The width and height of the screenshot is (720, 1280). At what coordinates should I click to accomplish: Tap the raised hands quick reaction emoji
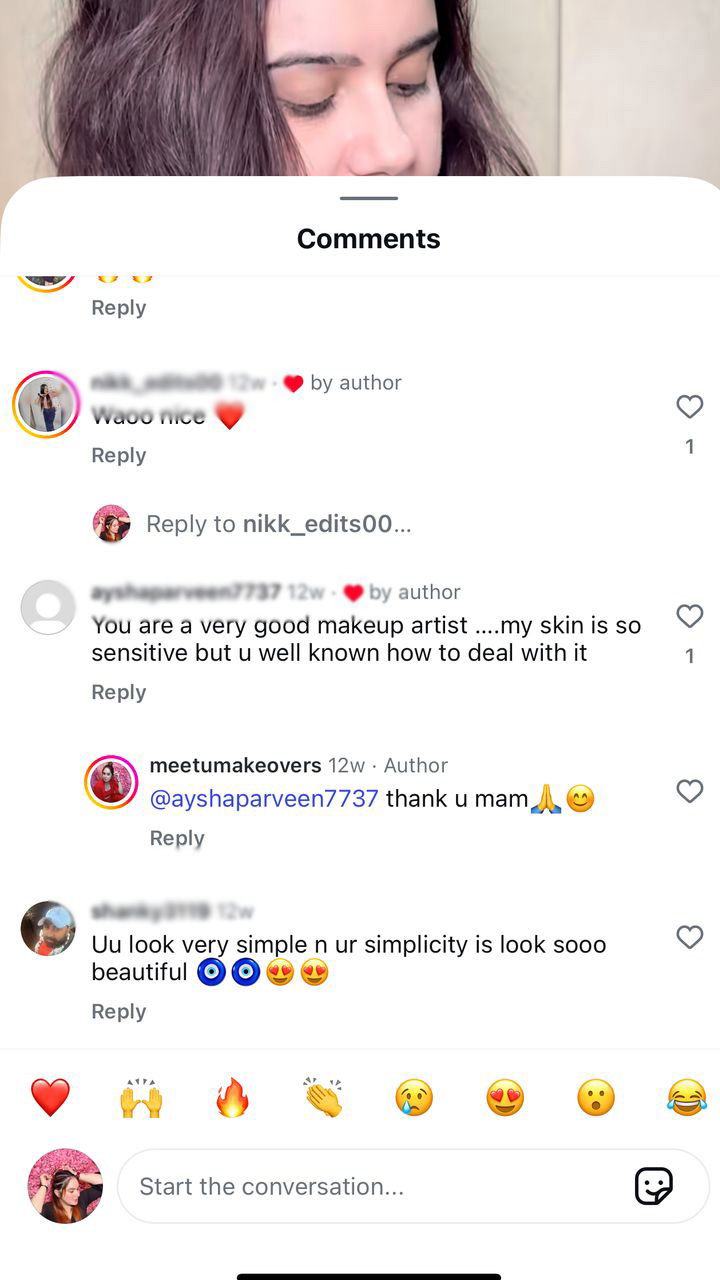click(141, 1098)
